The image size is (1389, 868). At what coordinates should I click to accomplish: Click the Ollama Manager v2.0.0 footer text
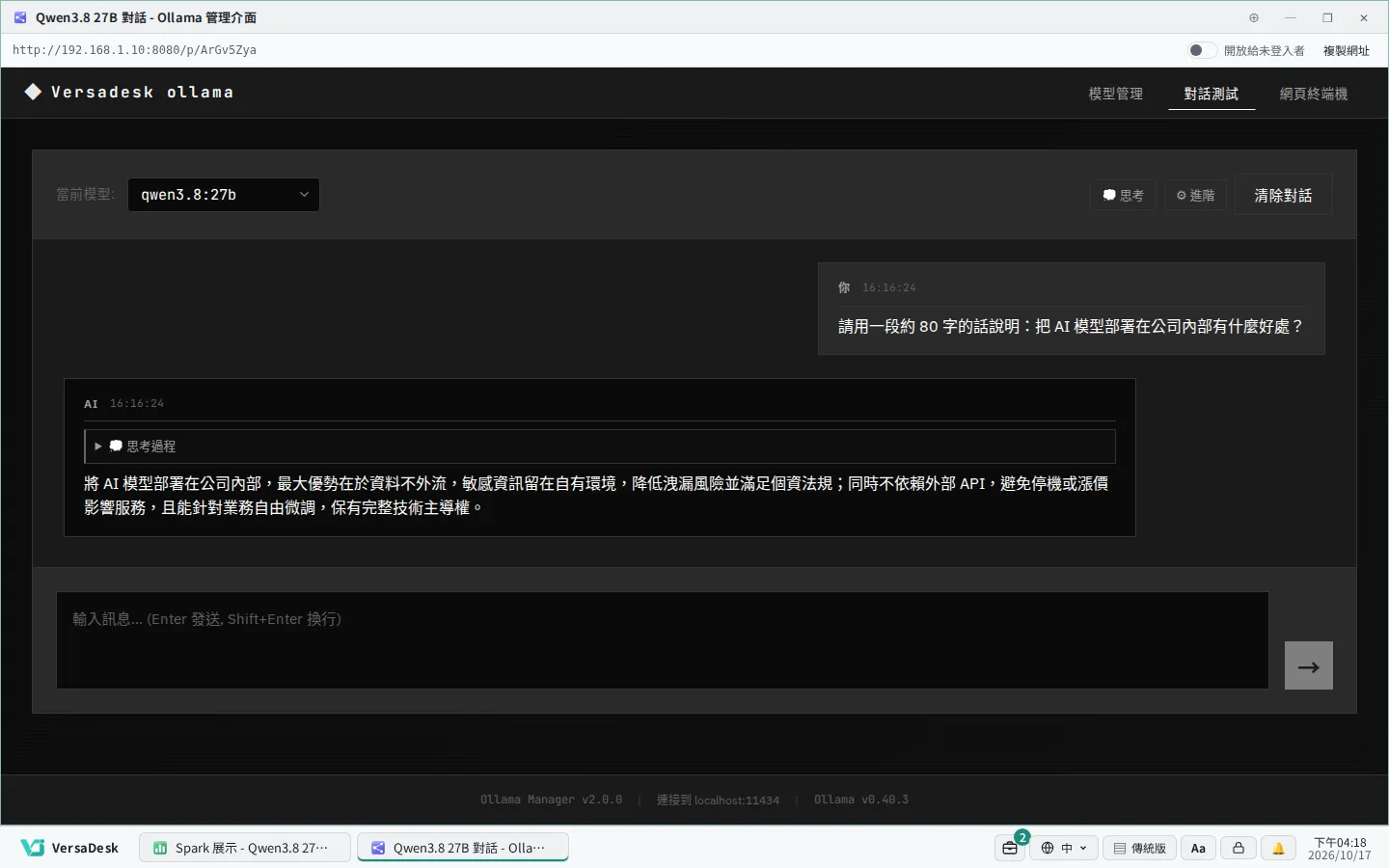click(551, 800)
